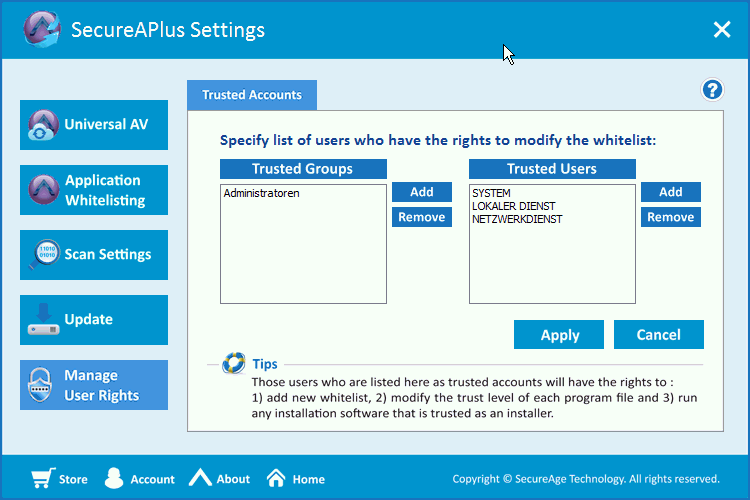The width and height of the screenshot is (750, 500).
Task: Open the Application Whitelisting section
Action: pos(94,190)
